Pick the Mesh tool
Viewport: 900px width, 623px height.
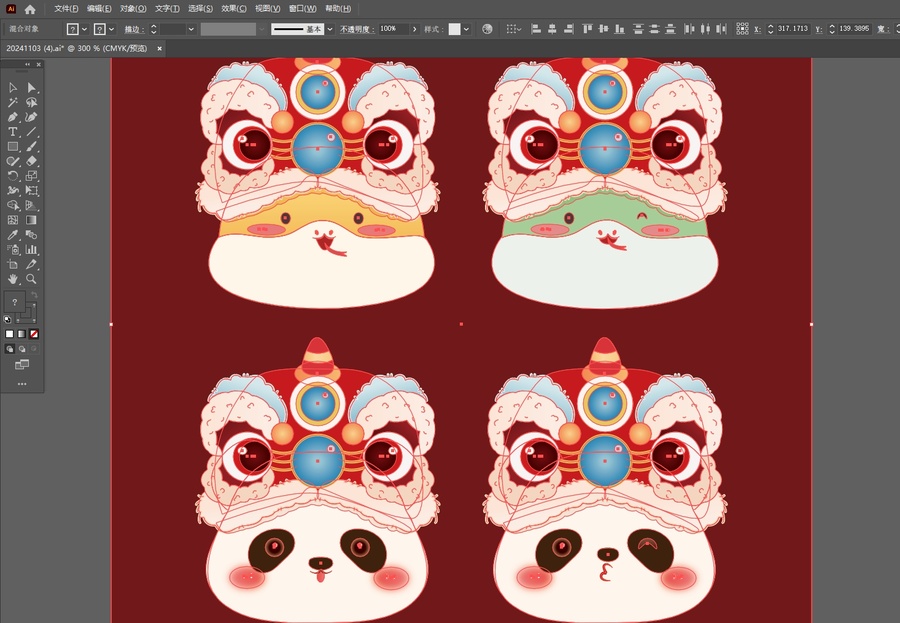point(13,220)
